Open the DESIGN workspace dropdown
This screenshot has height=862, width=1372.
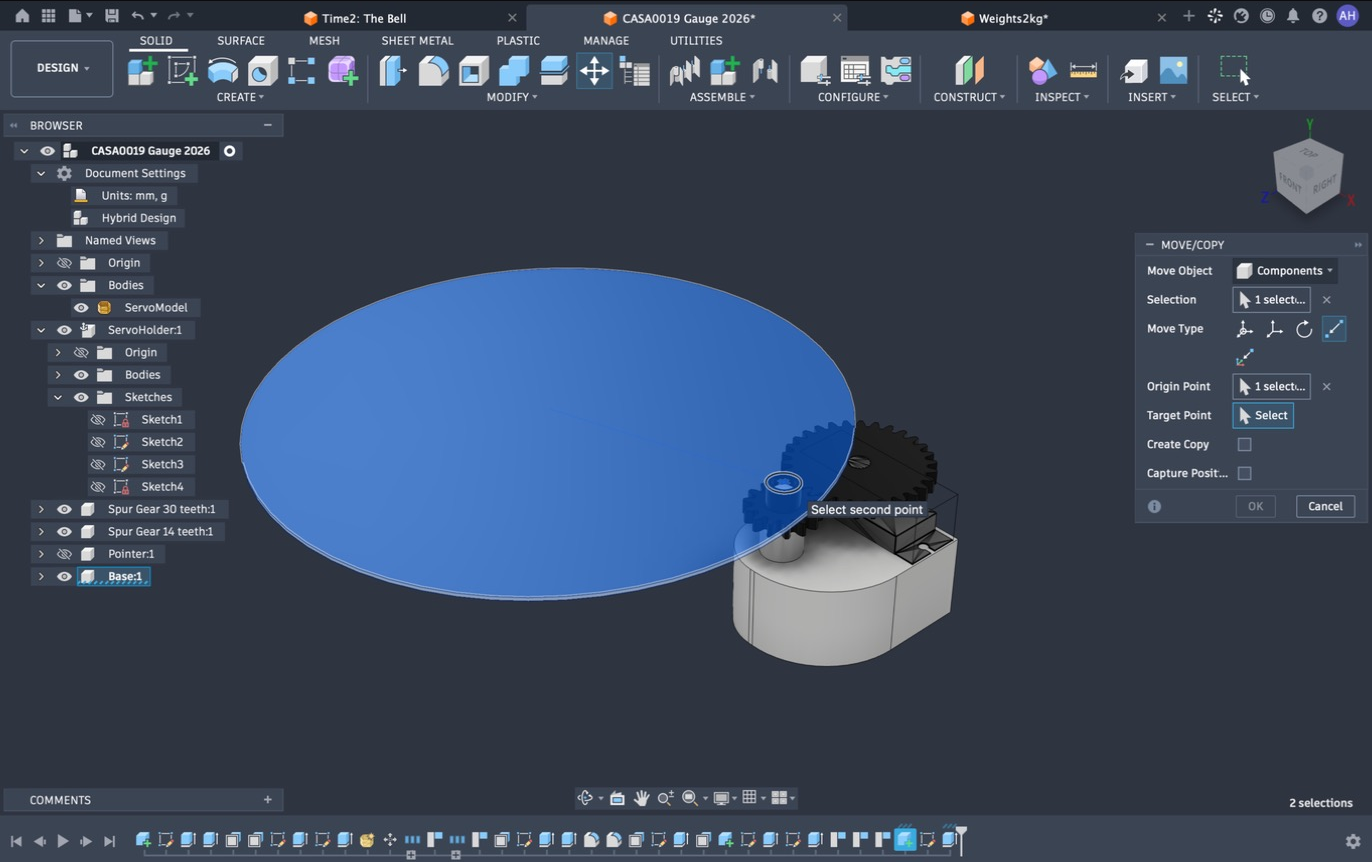62,68
